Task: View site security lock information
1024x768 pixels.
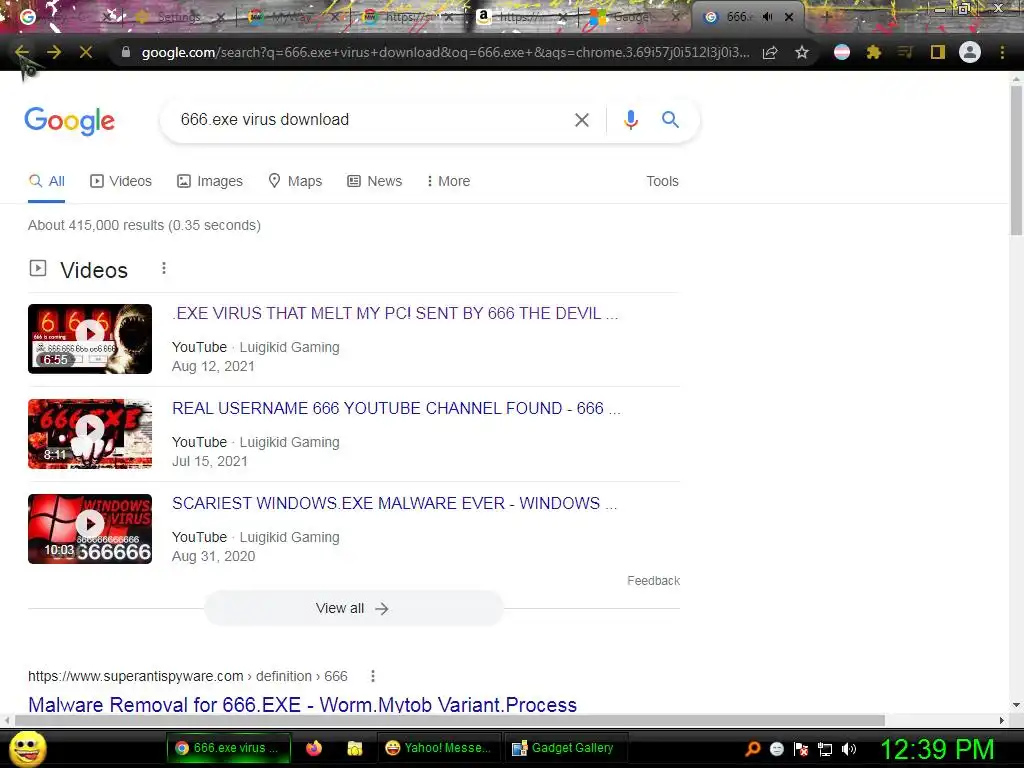Action: click(126, 52)
